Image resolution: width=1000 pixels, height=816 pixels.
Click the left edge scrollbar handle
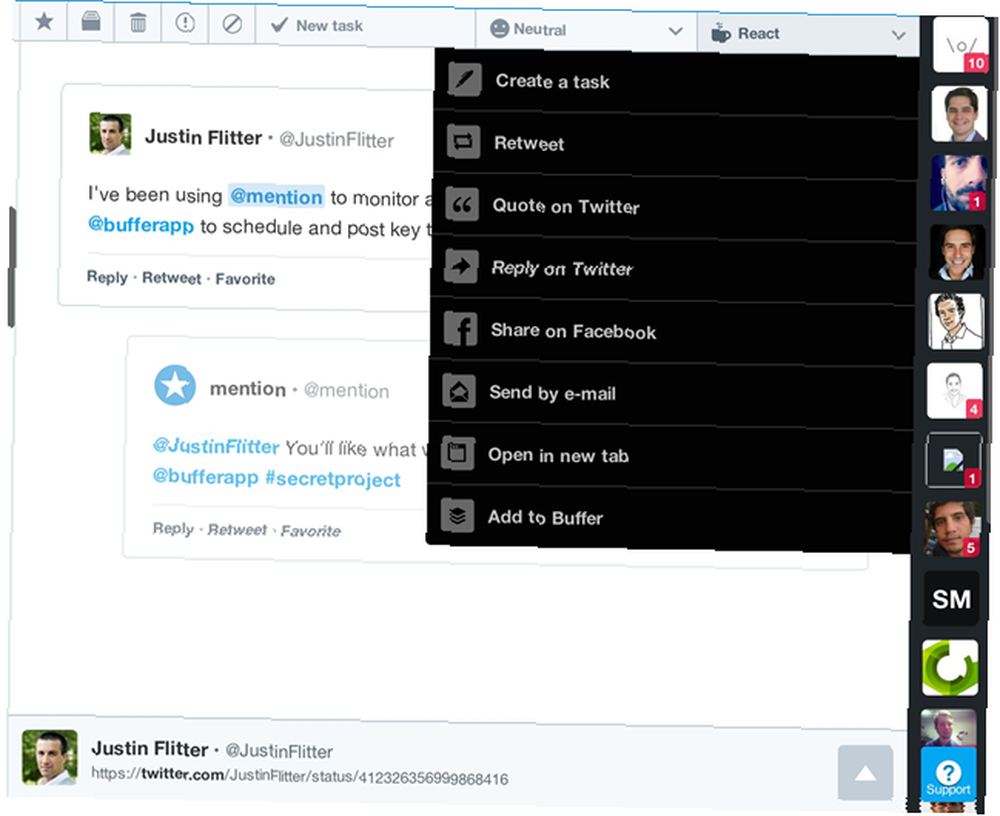click(x=11, y=266)
